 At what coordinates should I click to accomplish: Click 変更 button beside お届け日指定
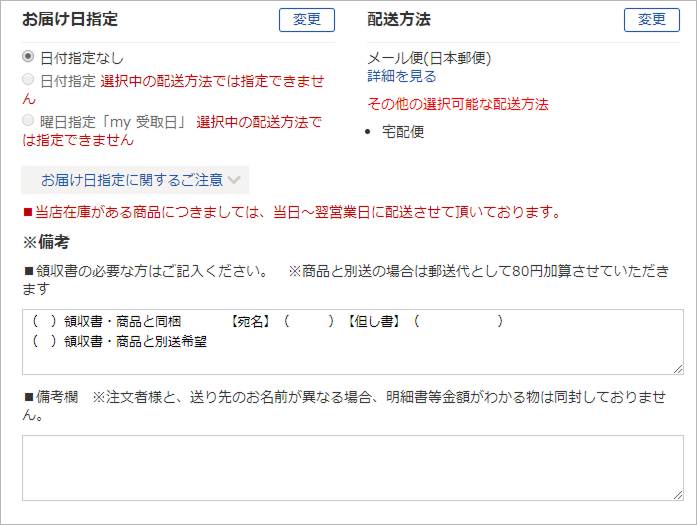tap(307, 20)
